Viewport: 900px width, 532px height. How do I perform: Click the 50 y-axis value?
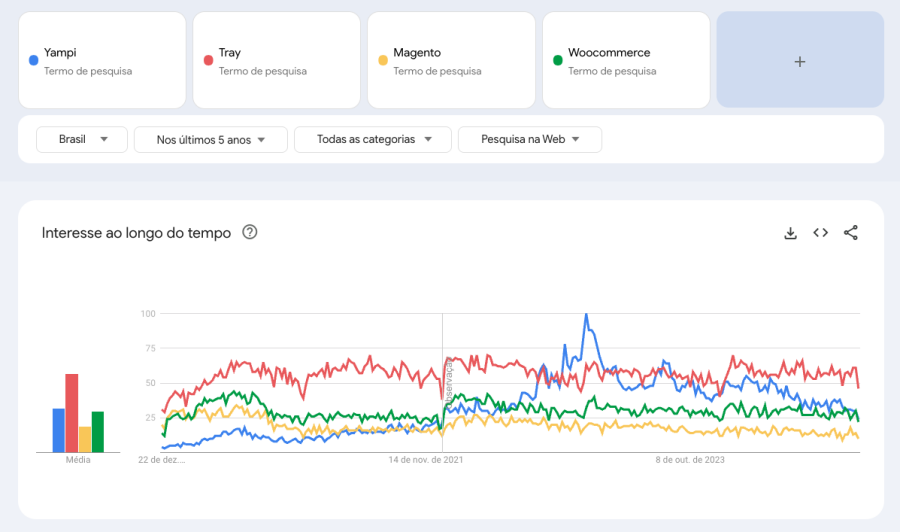(150, 383)
